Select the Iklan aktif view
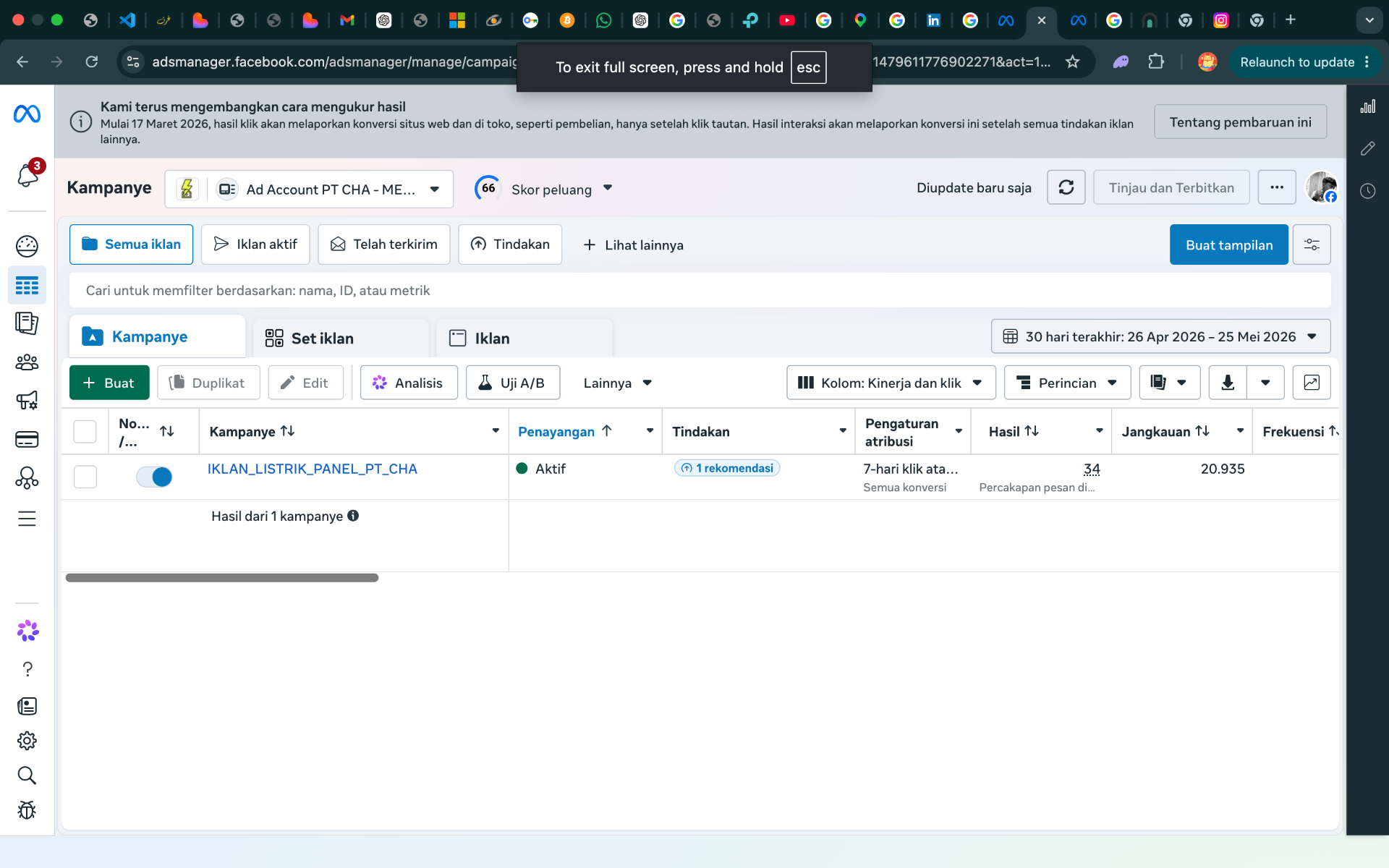 point(255,244)
